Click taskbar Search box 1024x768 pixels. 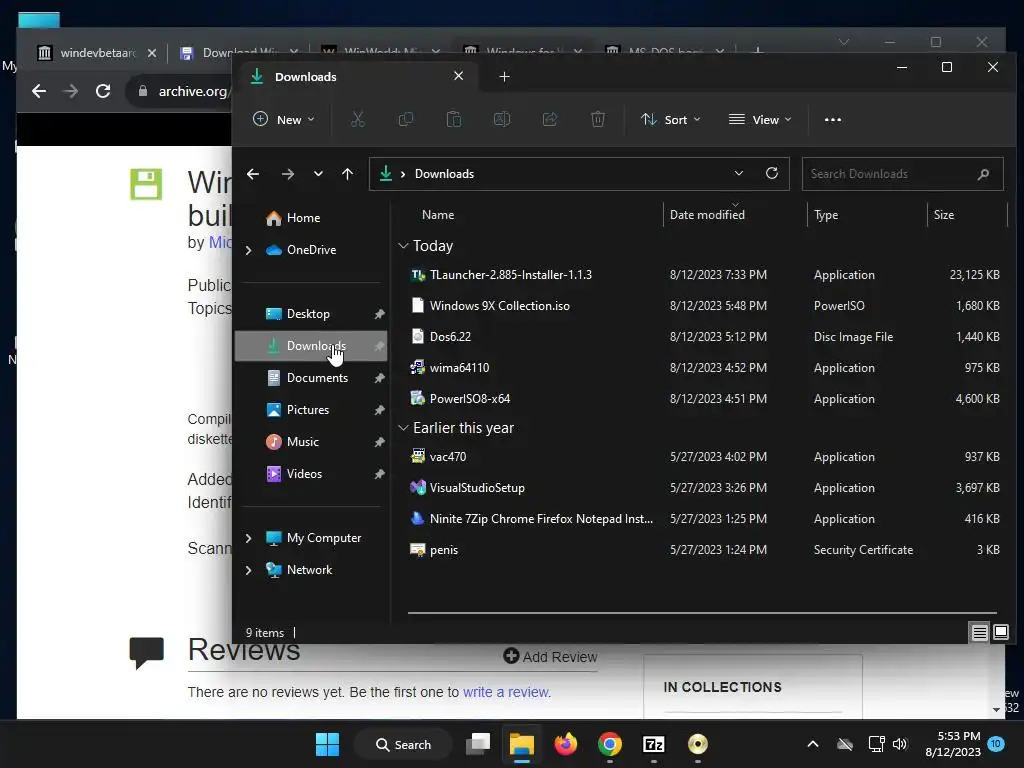pos(403,744)
